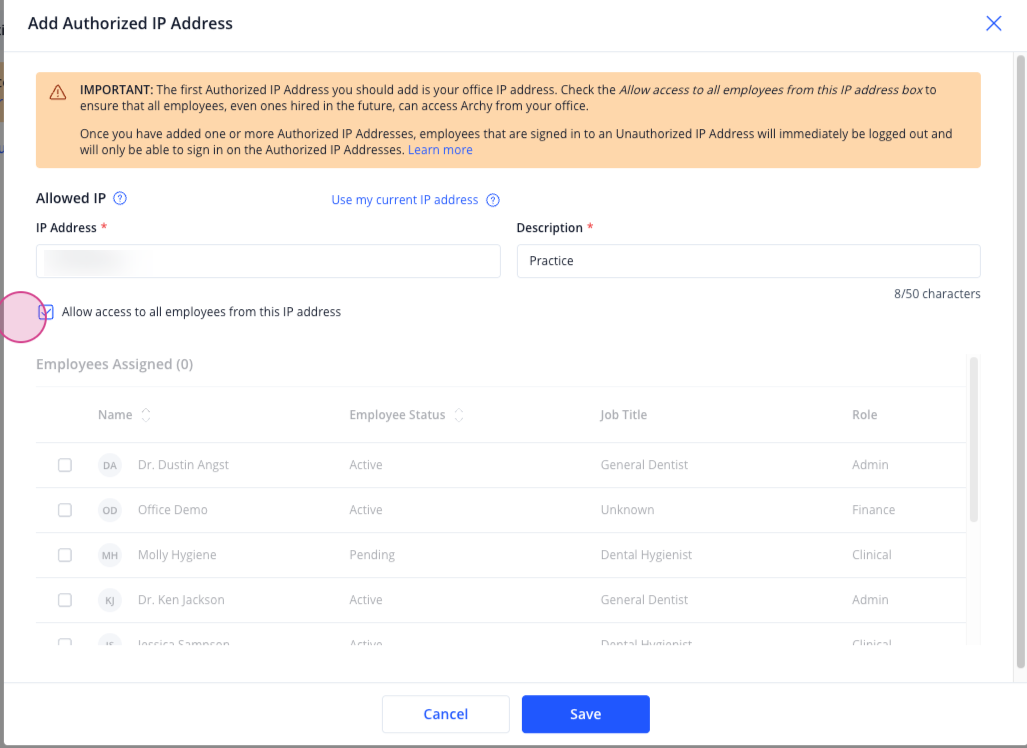Click the Role column header

tap(865, 415)
